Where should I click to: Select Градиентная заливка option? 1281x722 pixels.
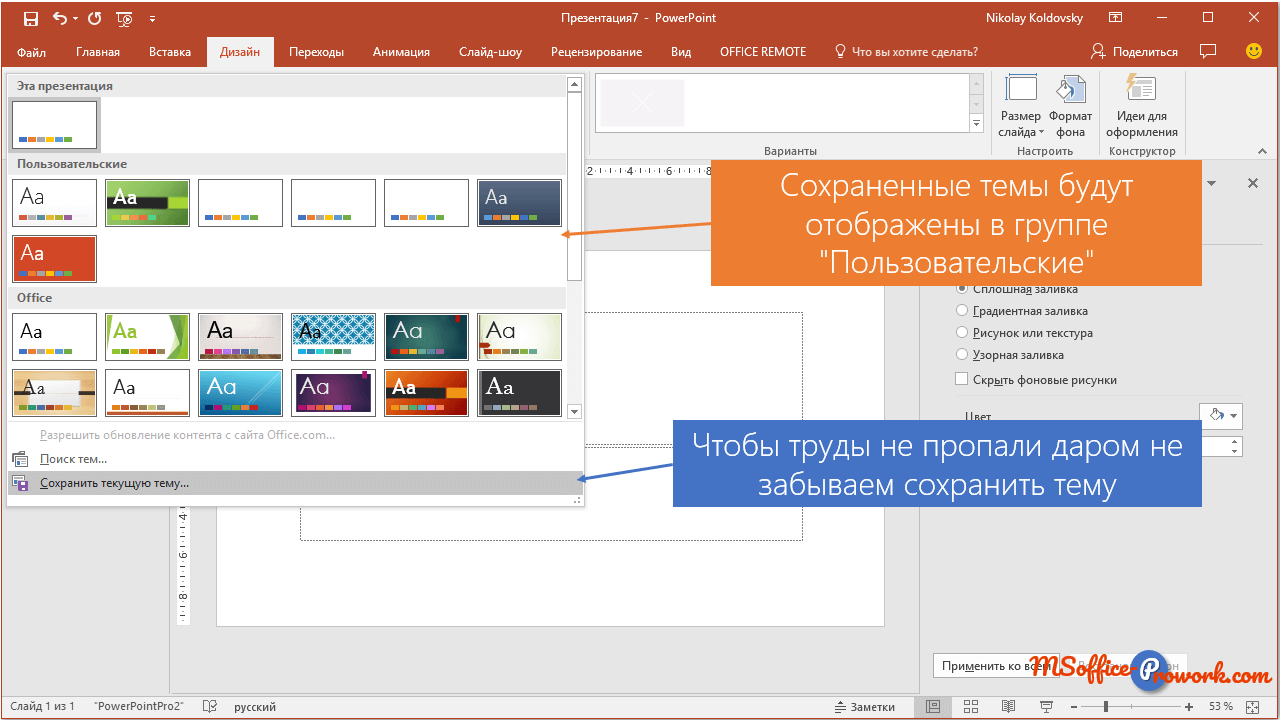(963, 311)
